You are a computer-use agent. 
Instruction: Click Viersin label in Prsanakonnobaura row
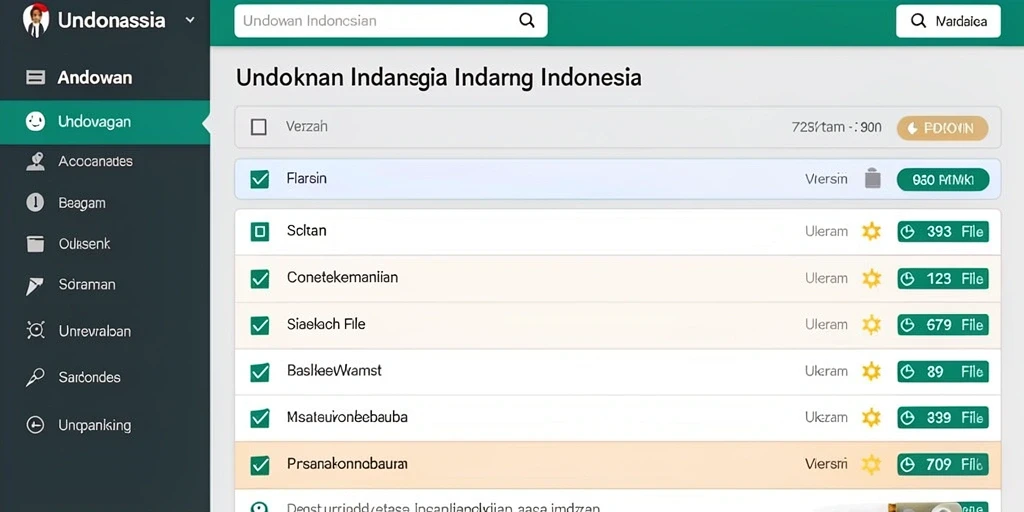(826, 464)
